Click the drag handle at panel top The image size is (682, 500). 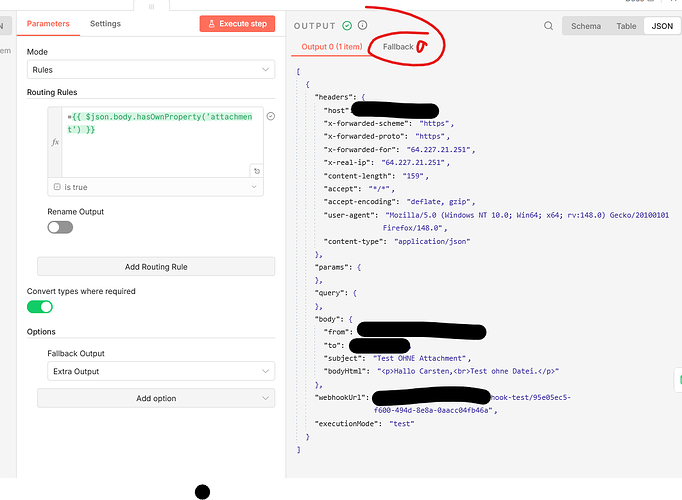click(151, 6)
